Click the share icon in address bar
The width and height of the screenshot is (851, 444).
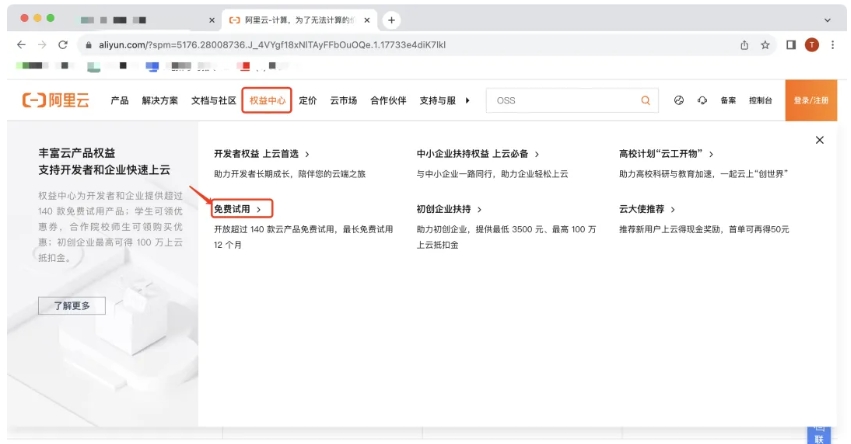[x=744, y=45]
